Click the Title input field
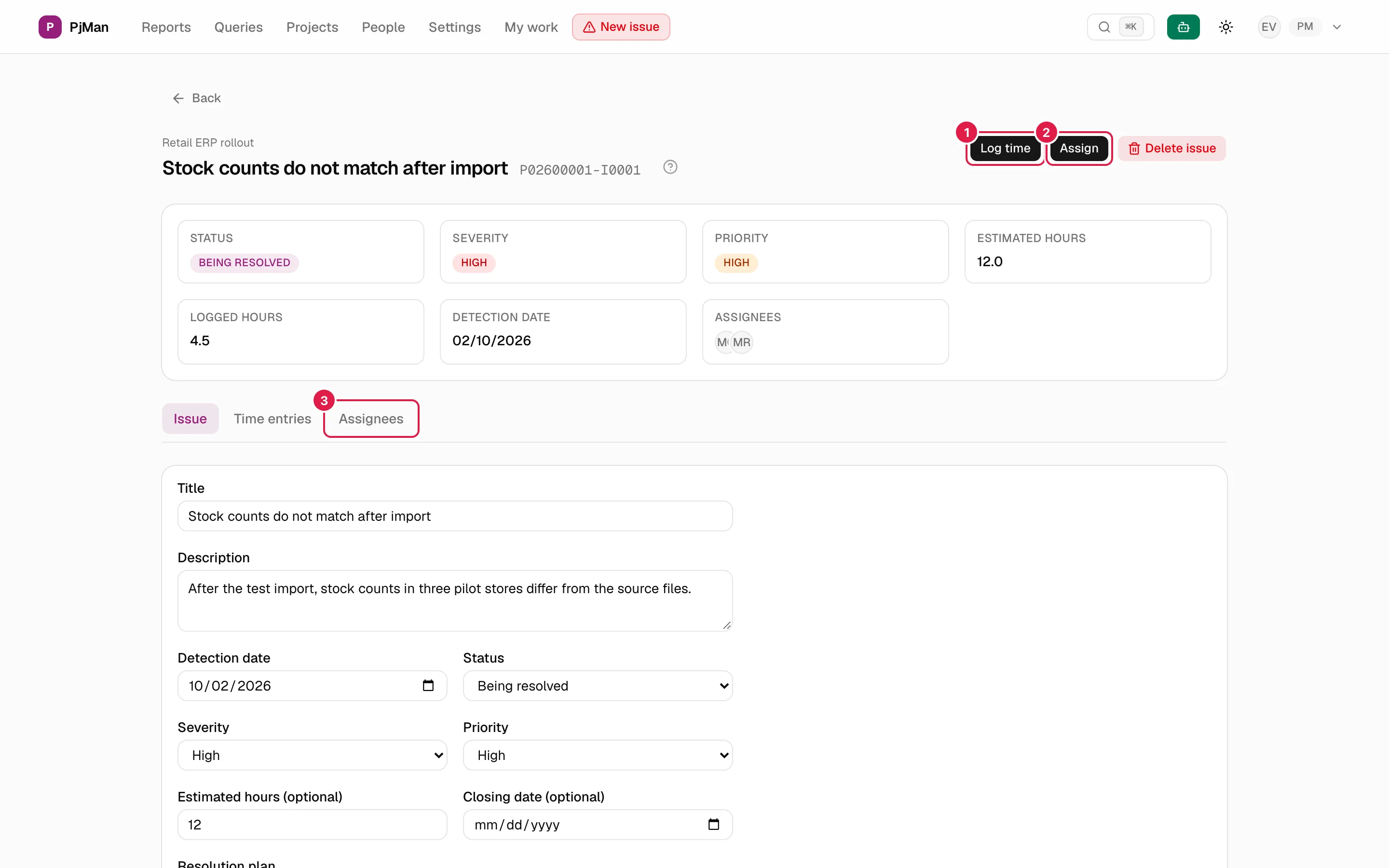Image resolution: width=1389 pixels, height=868 pixels. (455, 516)
